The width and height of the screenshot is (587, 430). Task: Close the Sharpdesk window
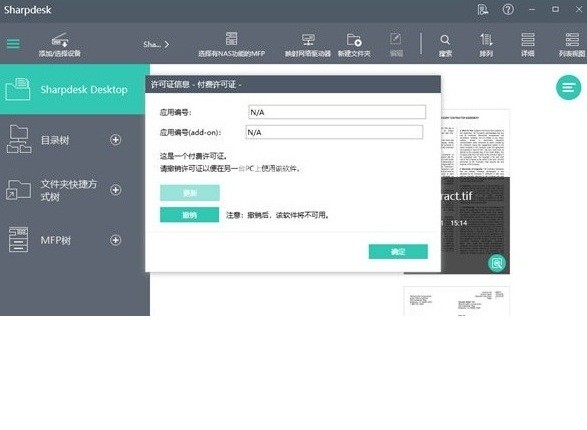(x=578, y=10)
